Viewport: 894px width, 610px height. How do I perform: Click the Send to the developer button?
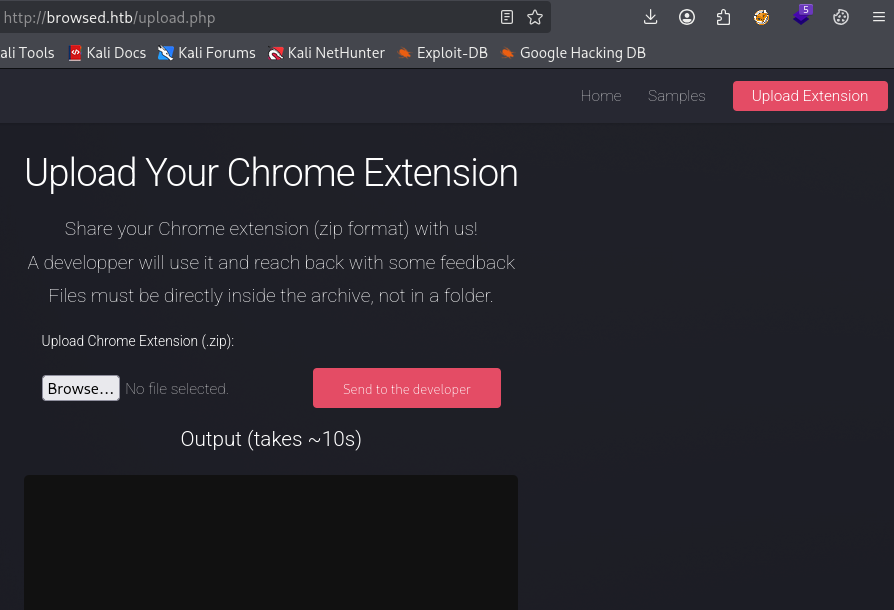pos(407,388)
